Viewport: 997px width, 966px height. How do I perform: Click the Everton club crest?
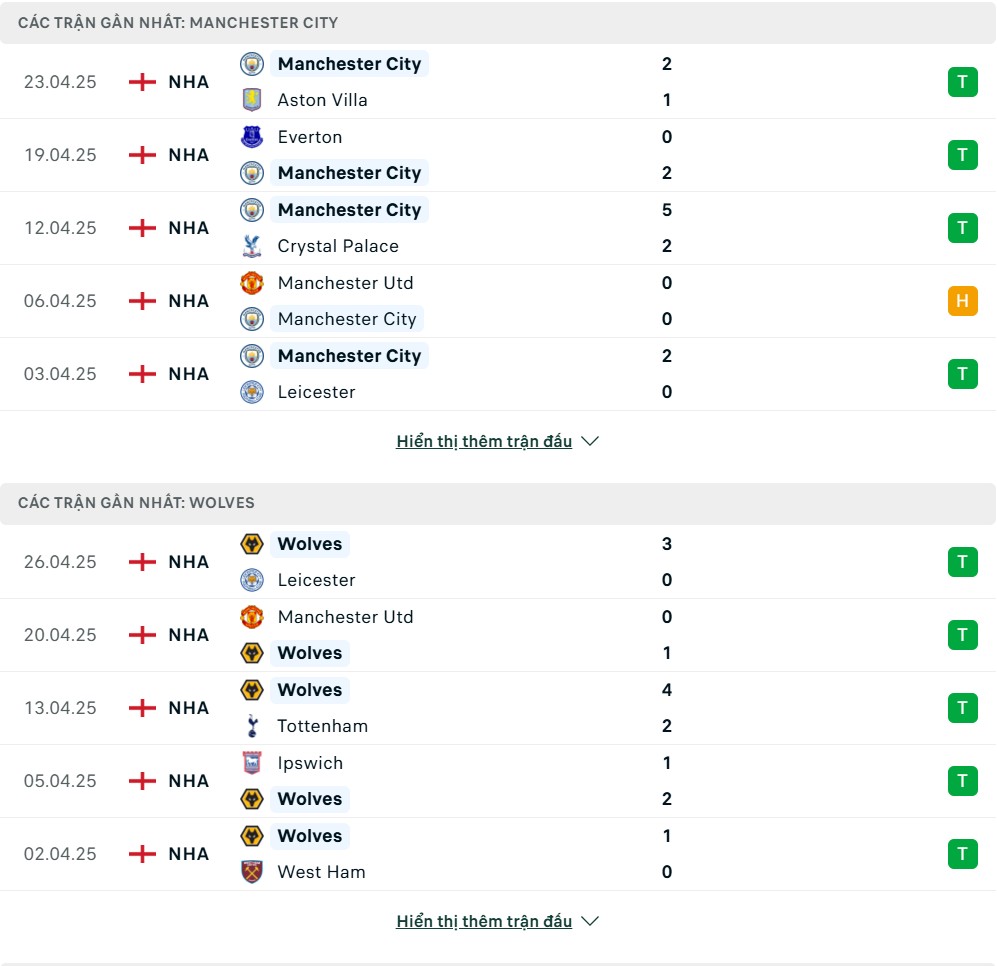point(252,137)
